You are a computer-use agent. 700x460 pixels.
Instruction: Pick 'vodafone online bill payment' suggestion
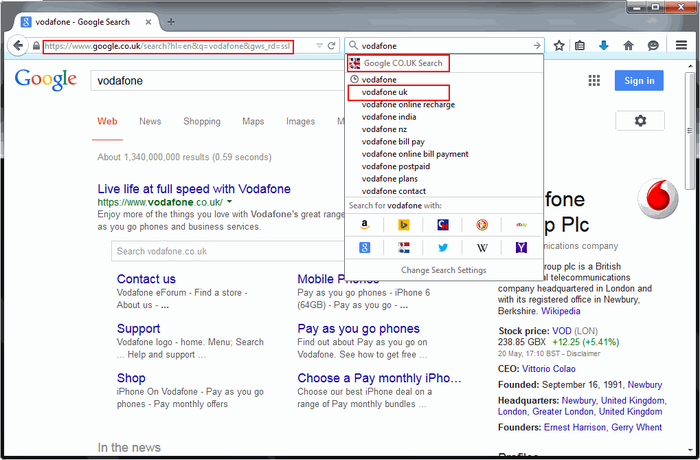(x=444, y=154)
